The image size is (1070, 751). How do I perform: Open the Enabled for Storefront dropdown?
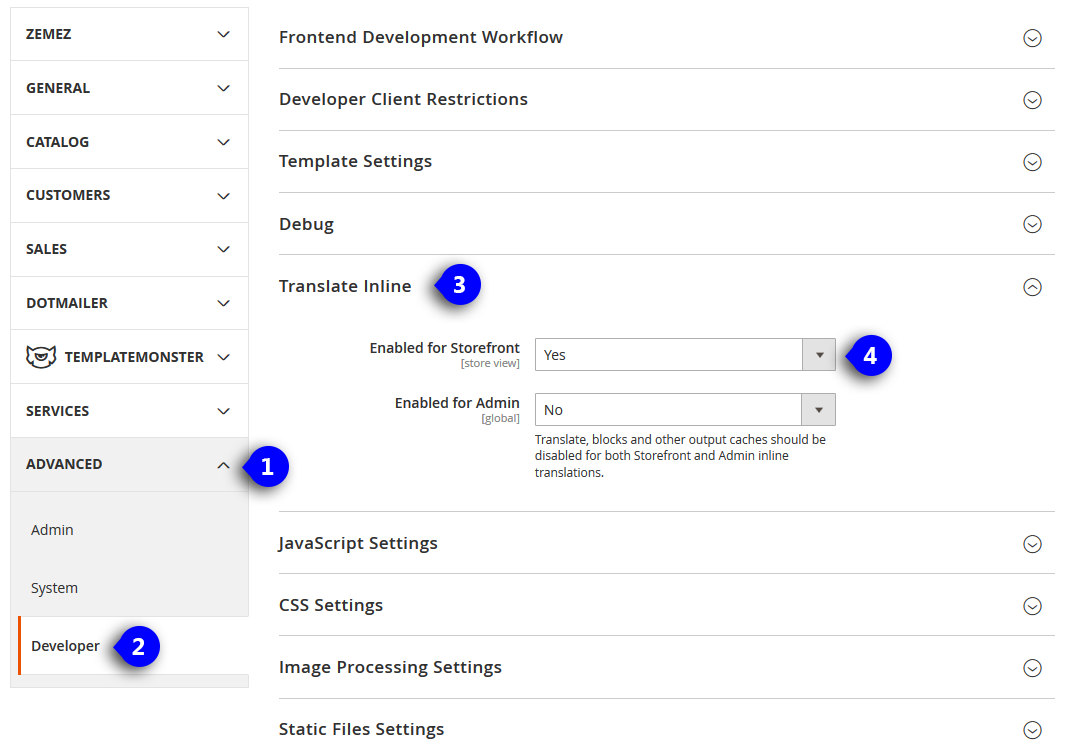tap(685, 355)
